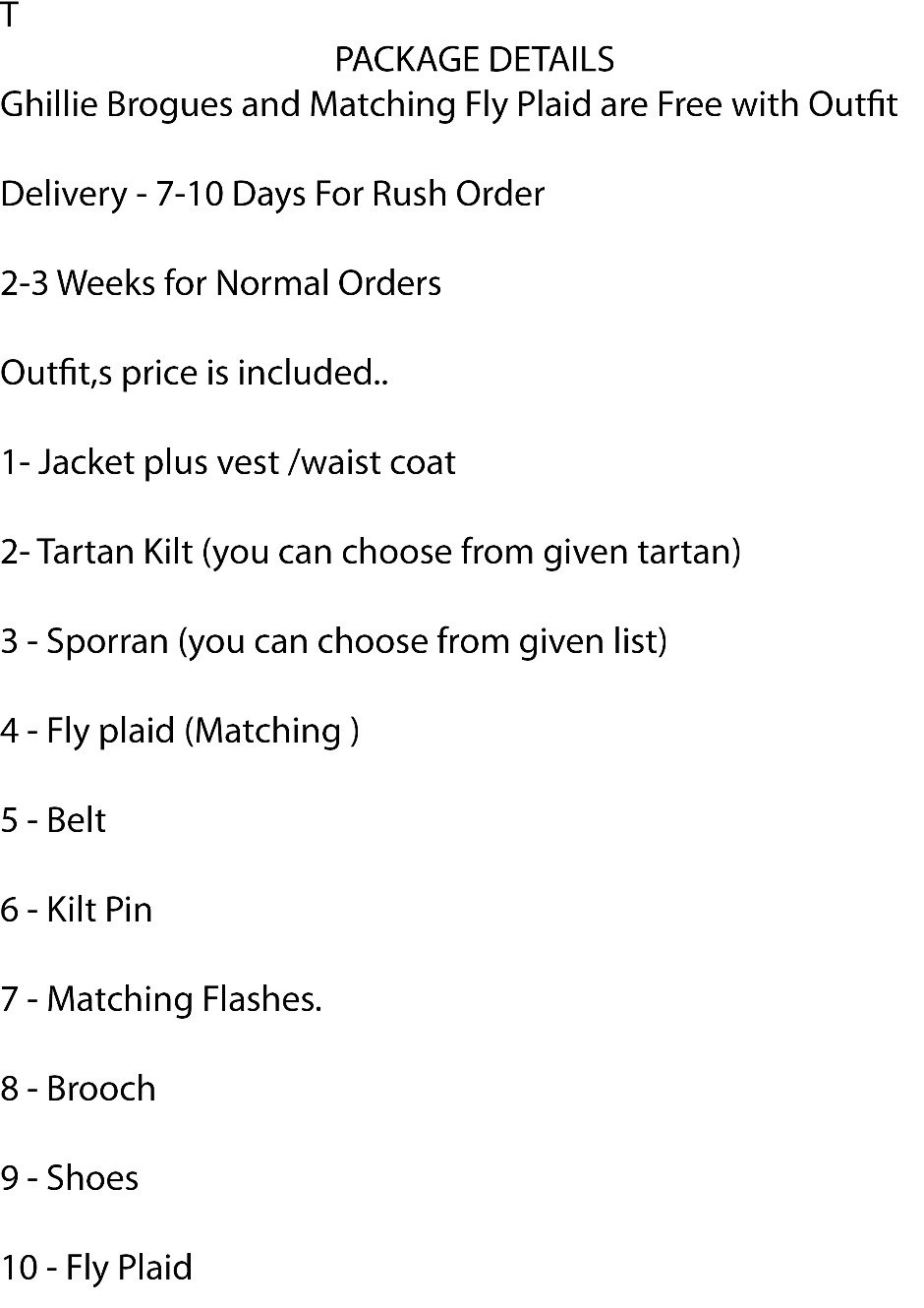This screenshot has height=1308, width=924.
Task: Select item 8 Brooch line
Action: [79, 1090]
